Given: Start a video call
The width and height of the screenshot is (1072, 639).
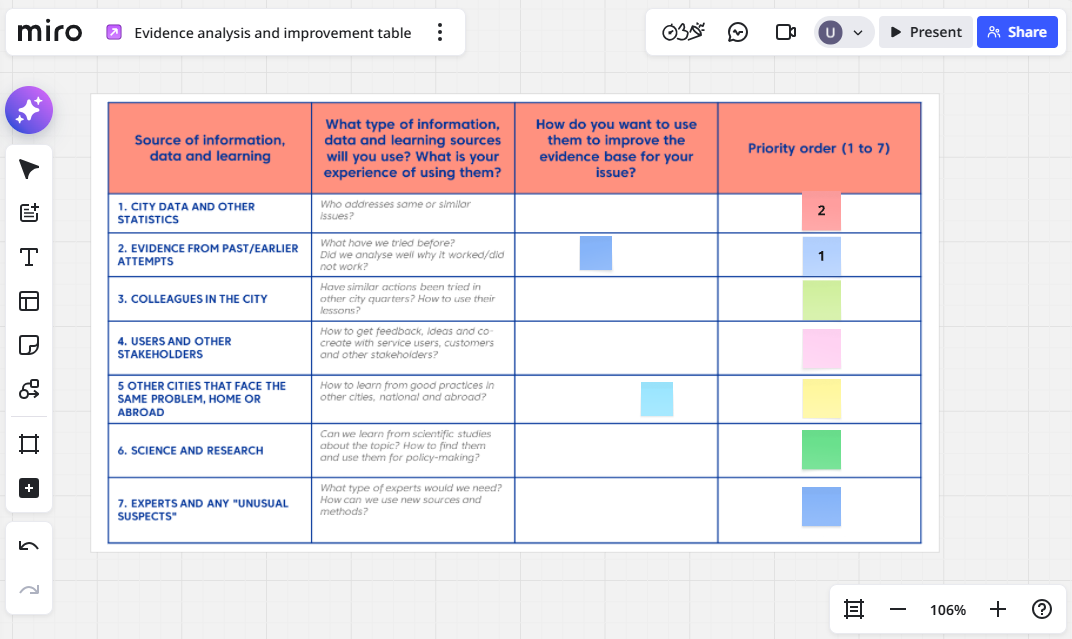Looking at the screenshot, I should [786, 32].
